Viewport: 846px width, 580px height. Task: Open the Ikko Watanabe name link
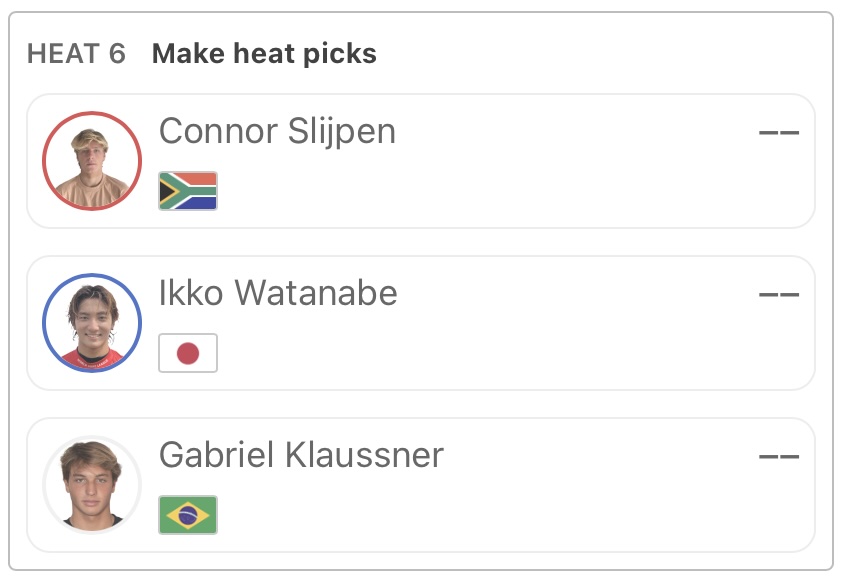tap(278, 293)
